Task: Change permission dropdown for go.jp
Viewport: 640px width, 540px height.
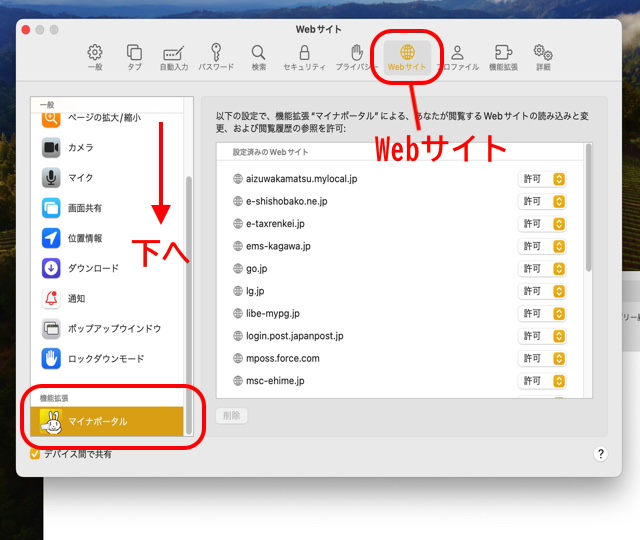Action: (543, 268)
